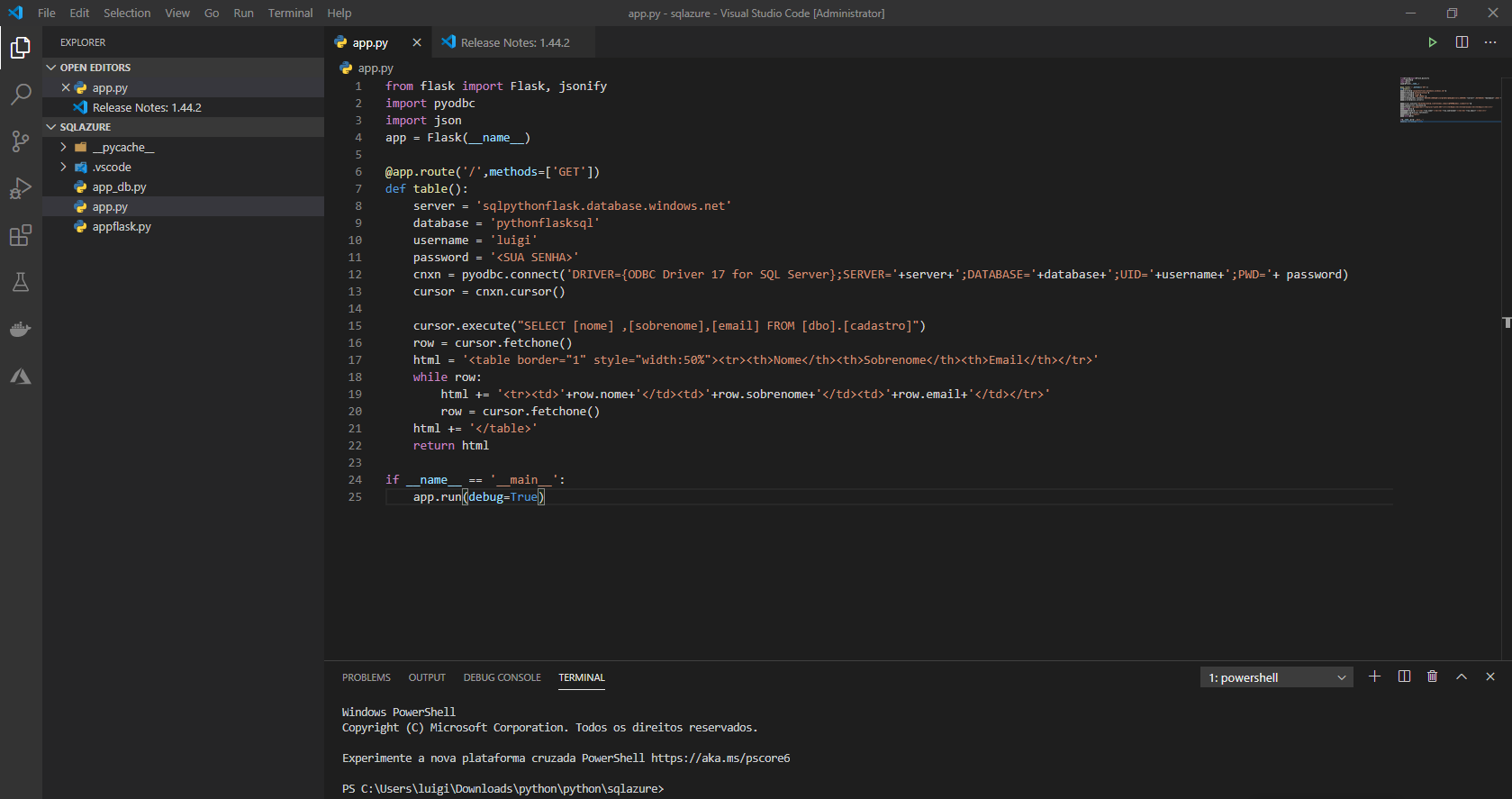Open the View menu
This screenshot has width=1512, height=799.
[x=177, y=13]
